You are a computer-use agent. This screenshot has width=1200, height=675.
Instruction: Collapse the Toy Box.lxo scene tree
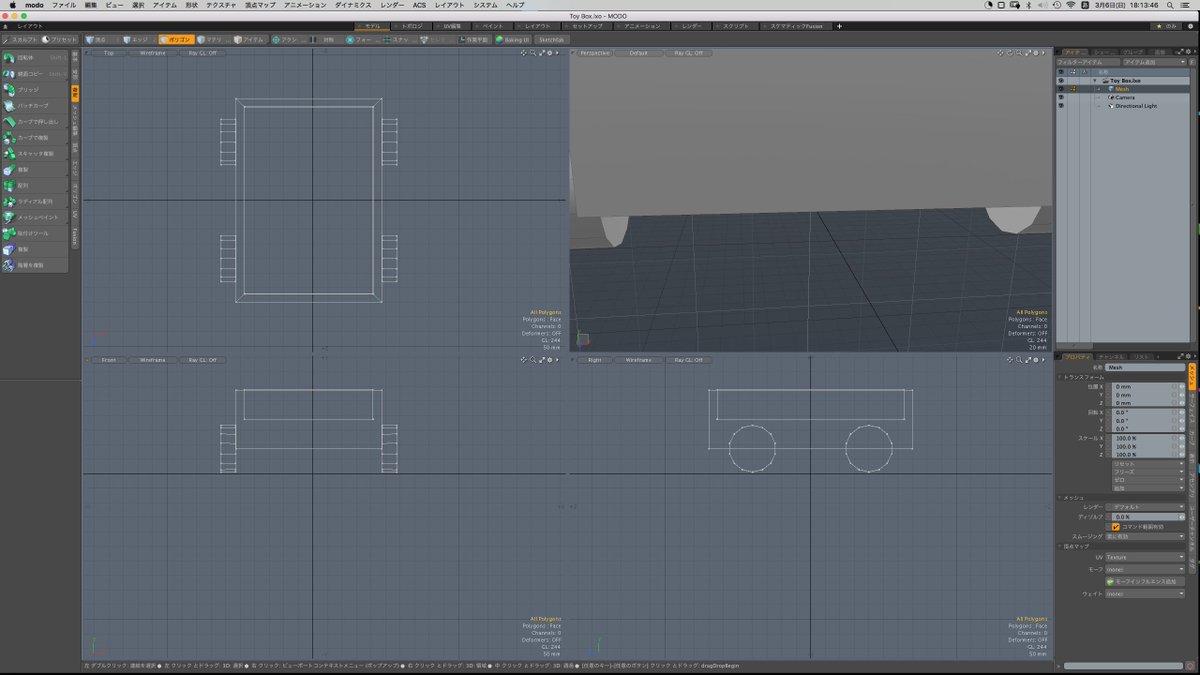1094,80
